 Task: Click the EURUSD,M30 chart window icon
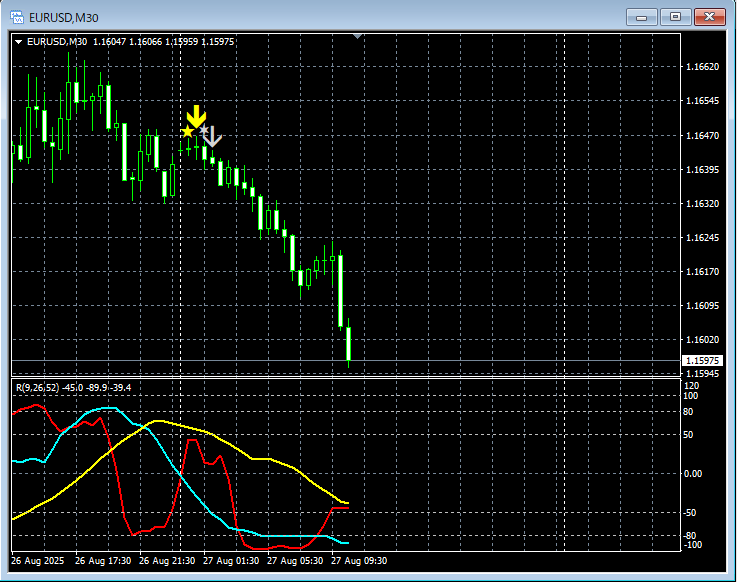pyautogui.click(x=17, y=17)
